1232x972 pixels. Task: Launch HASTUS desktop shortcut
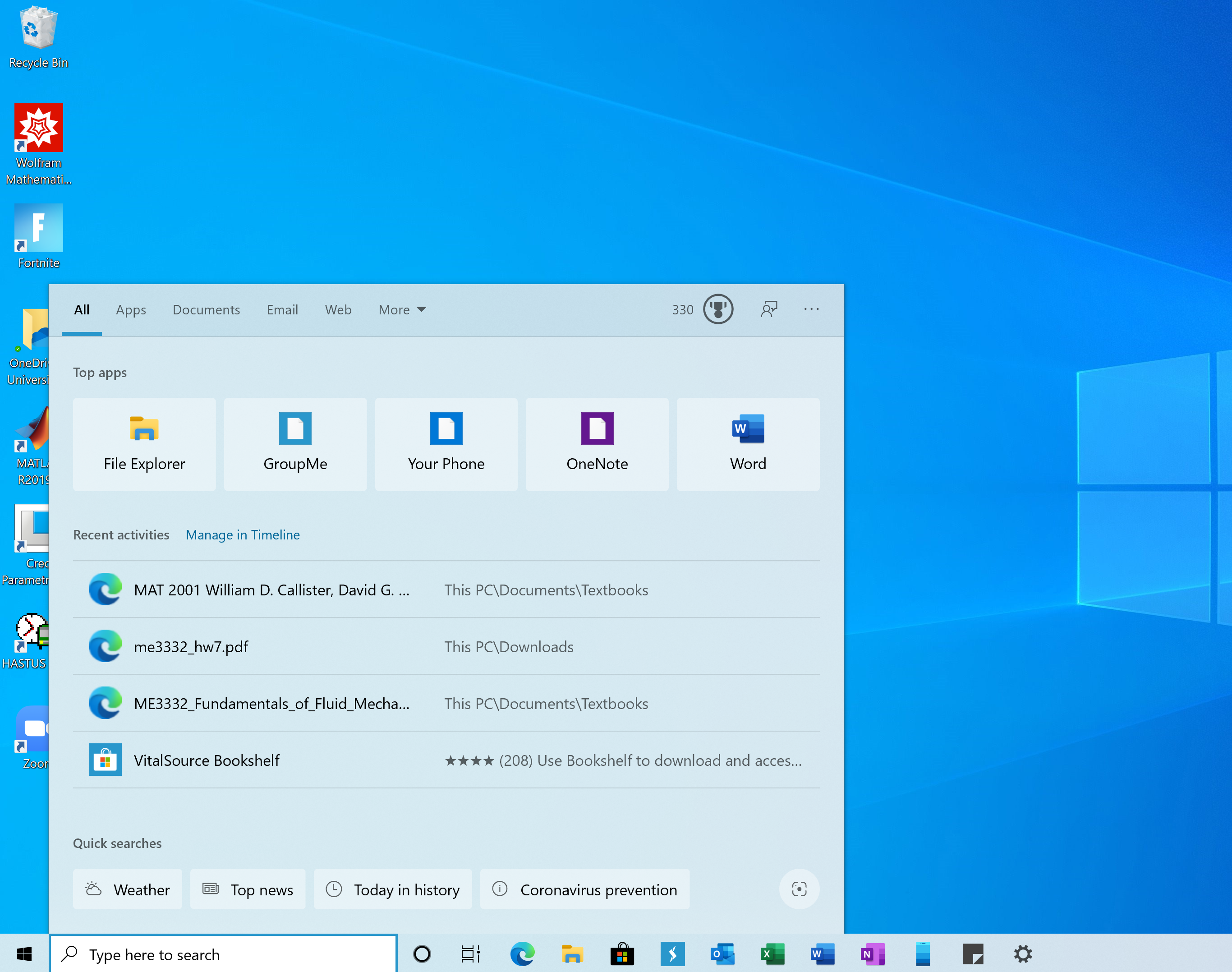25,642
